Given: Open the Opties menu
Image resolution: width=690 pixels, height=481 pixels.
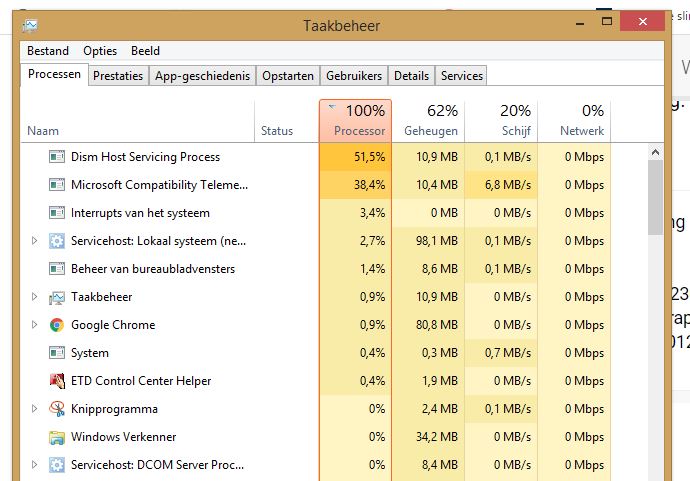Looking at the screenshot, I should (x=100, y=51).
